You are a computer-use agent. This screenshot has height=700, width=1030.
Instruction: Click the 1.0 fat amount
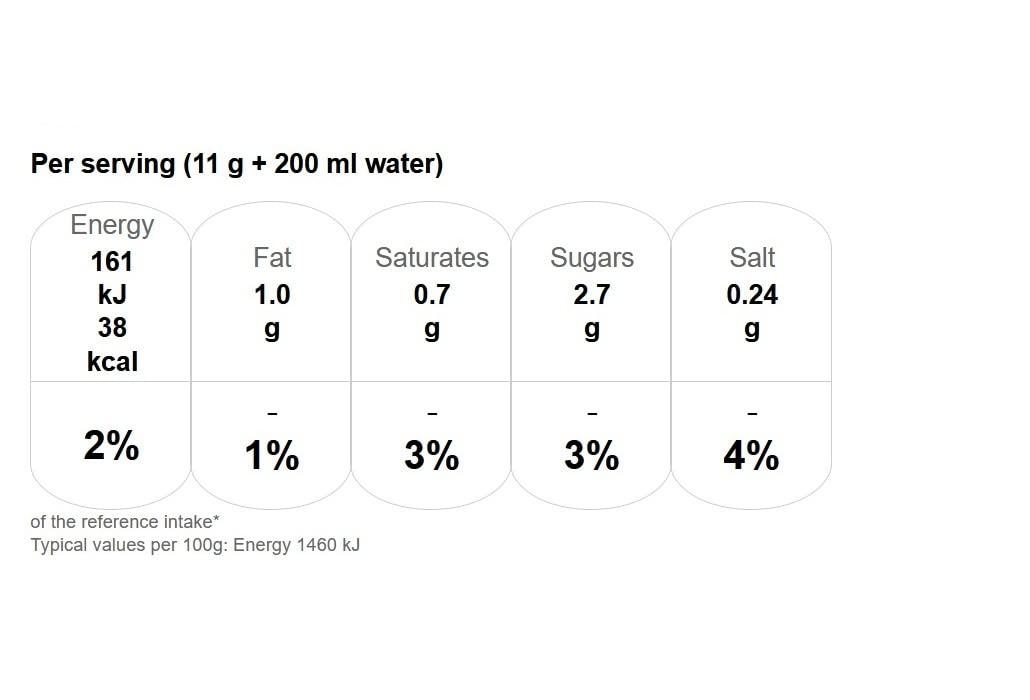(272, 295)
